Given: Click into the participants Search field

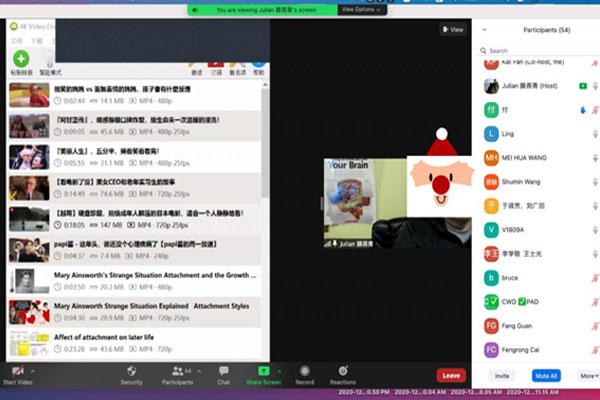Looking at the screenshot, I should click(540, 51).
